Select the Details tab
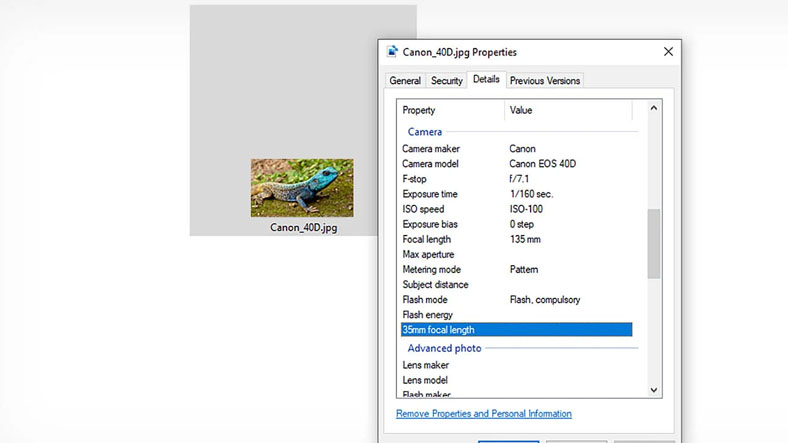 [486, 79]
